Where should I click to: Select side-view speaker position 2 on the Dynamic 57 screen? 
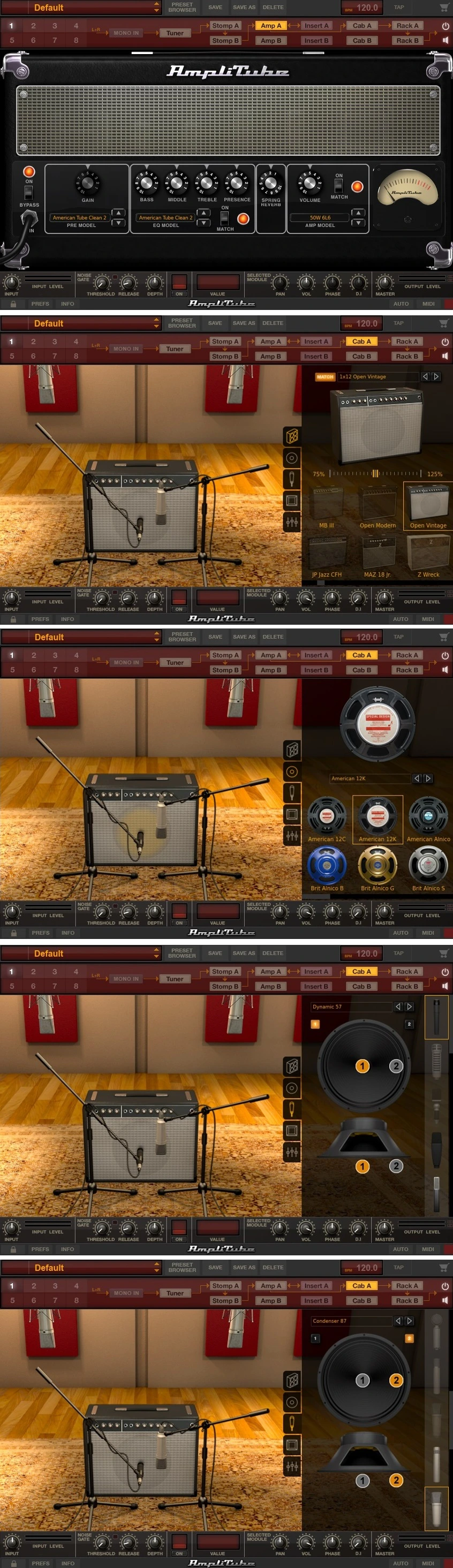(396, 1165)
